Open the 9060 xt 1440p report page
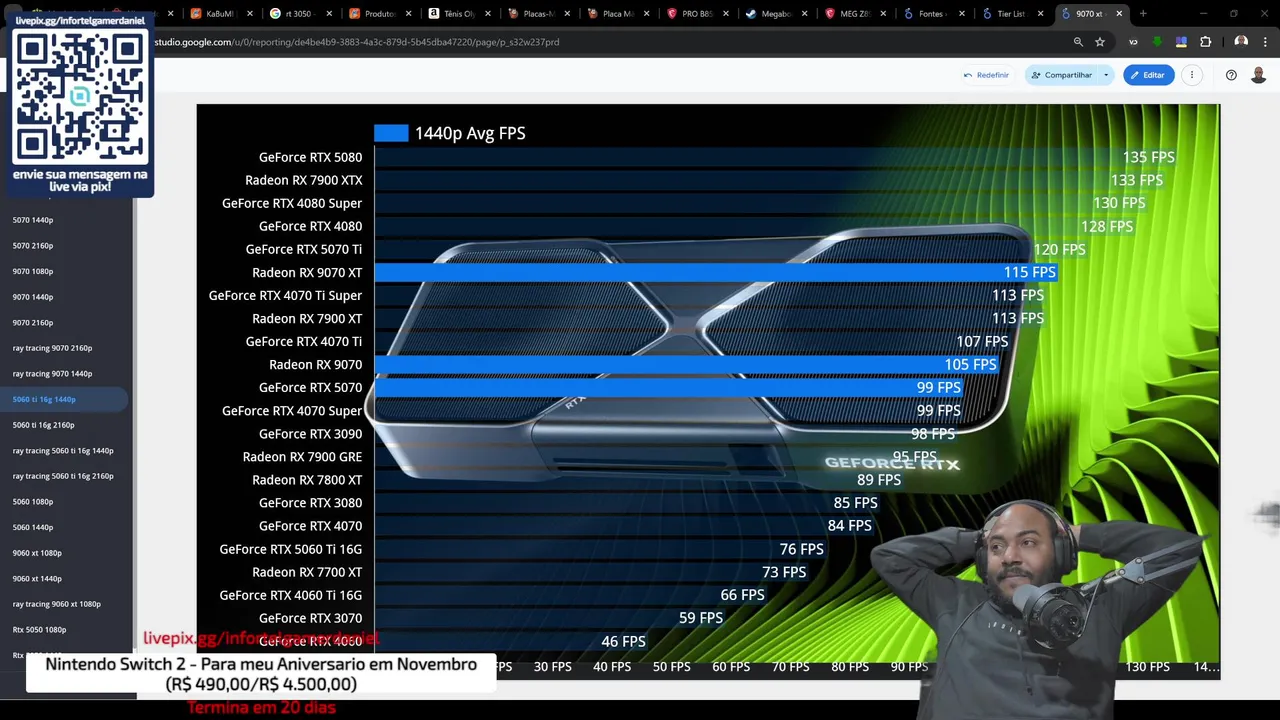This screenshot has width=1280, height=720. 37,579
